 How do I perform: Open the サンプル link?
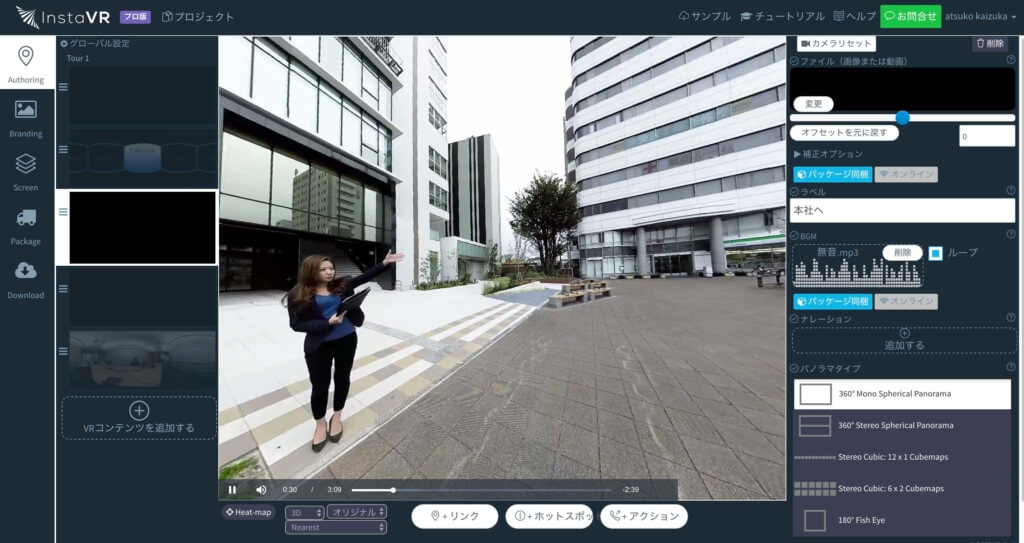tap(705, 16)
